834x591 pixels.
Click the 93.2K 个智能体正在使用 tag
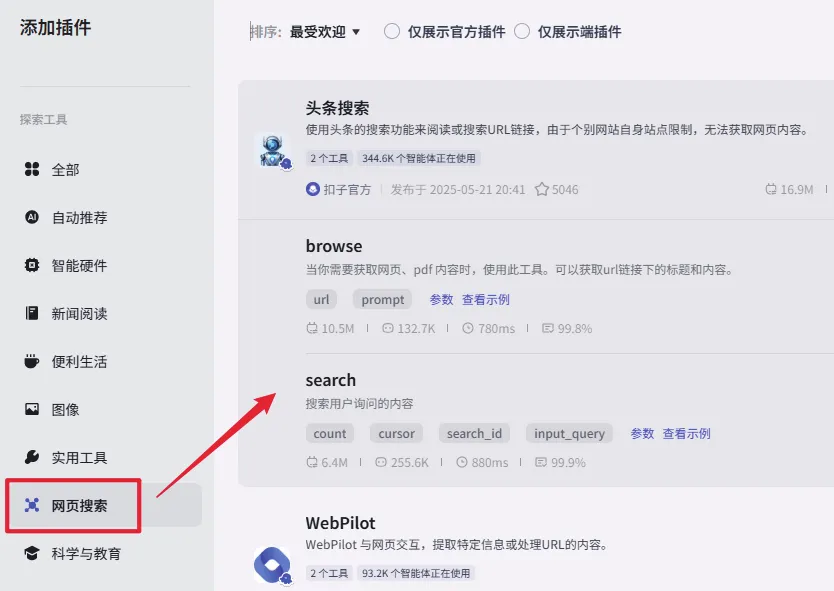[416, 573]
